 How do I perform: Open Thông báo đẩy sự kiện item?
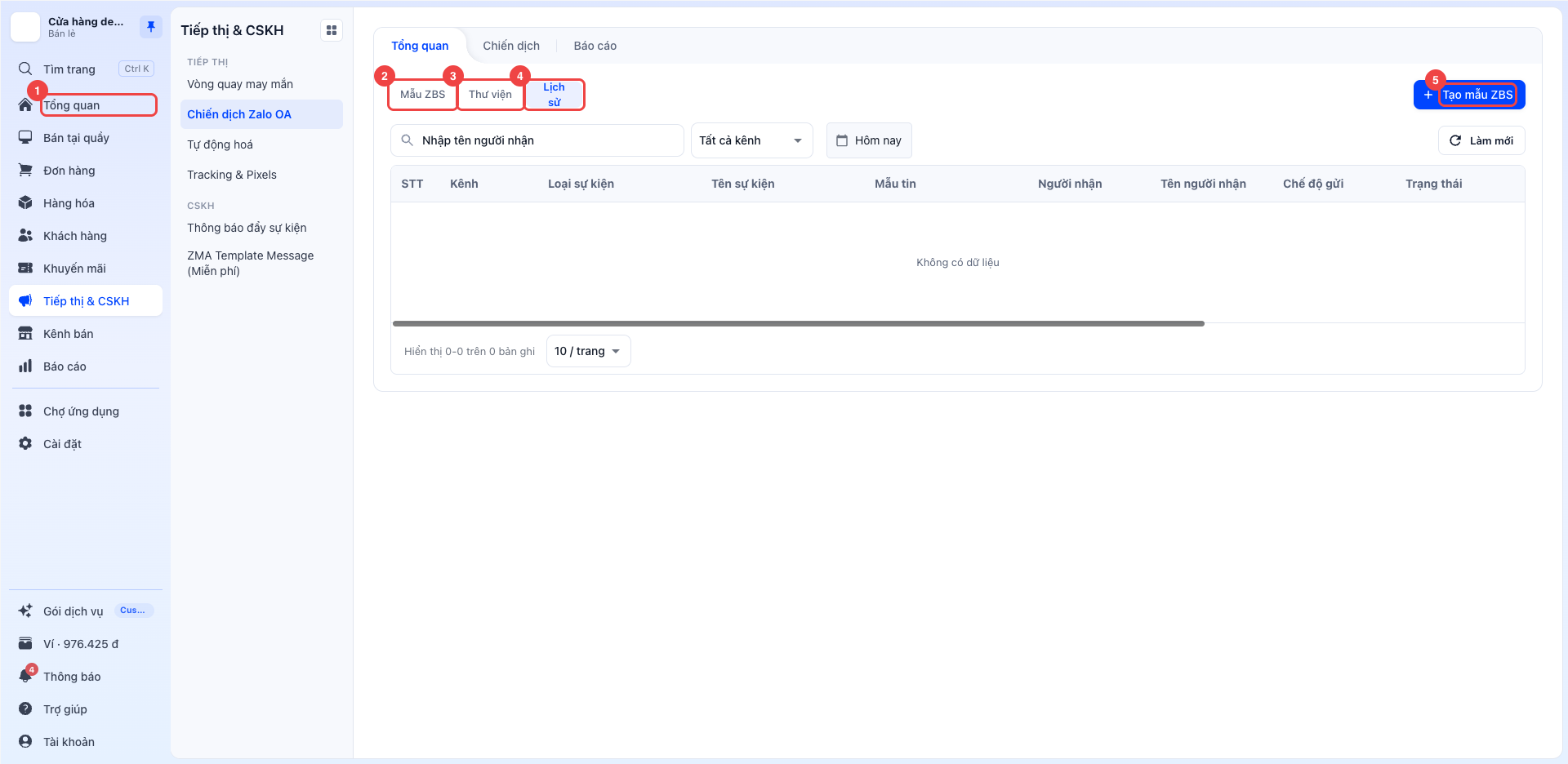pos(261,228)
